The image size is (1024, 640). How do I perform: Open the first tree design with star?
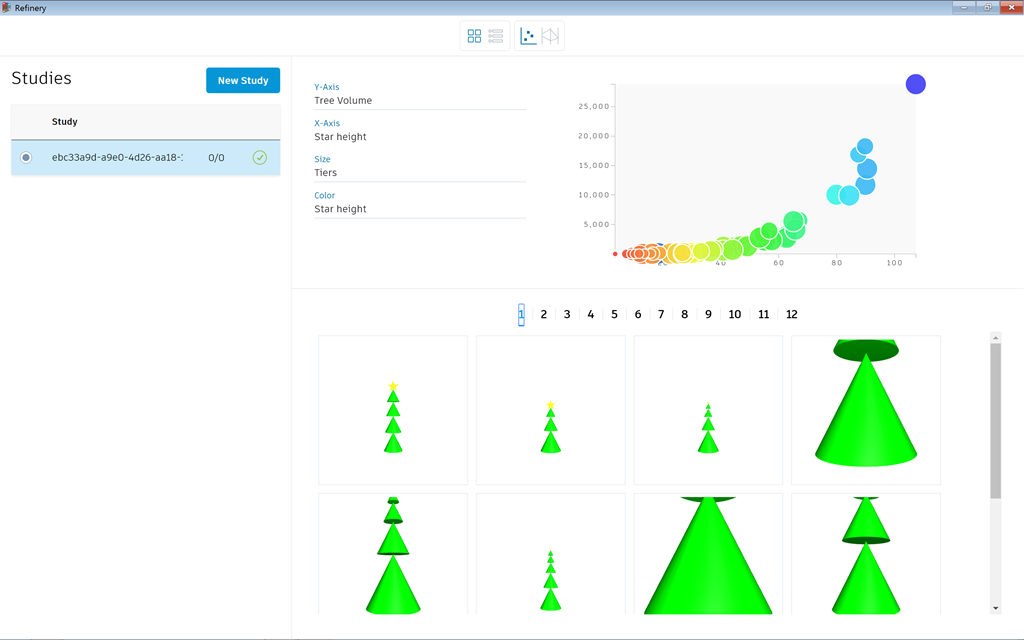point(393,410)
